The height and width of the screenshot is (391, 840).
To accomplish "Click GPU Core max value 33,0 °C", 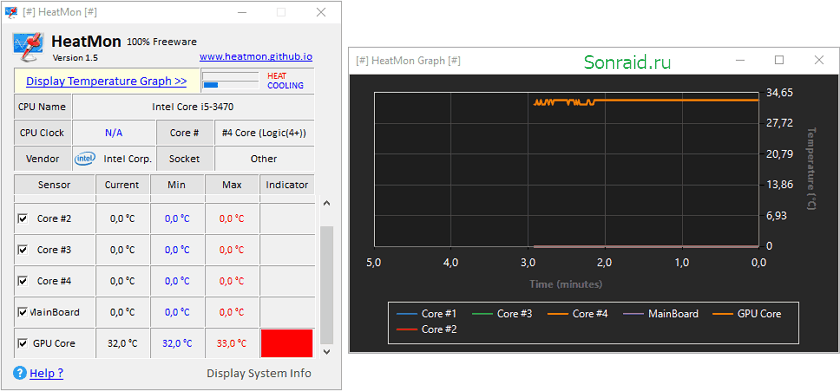I will [232, 343].
